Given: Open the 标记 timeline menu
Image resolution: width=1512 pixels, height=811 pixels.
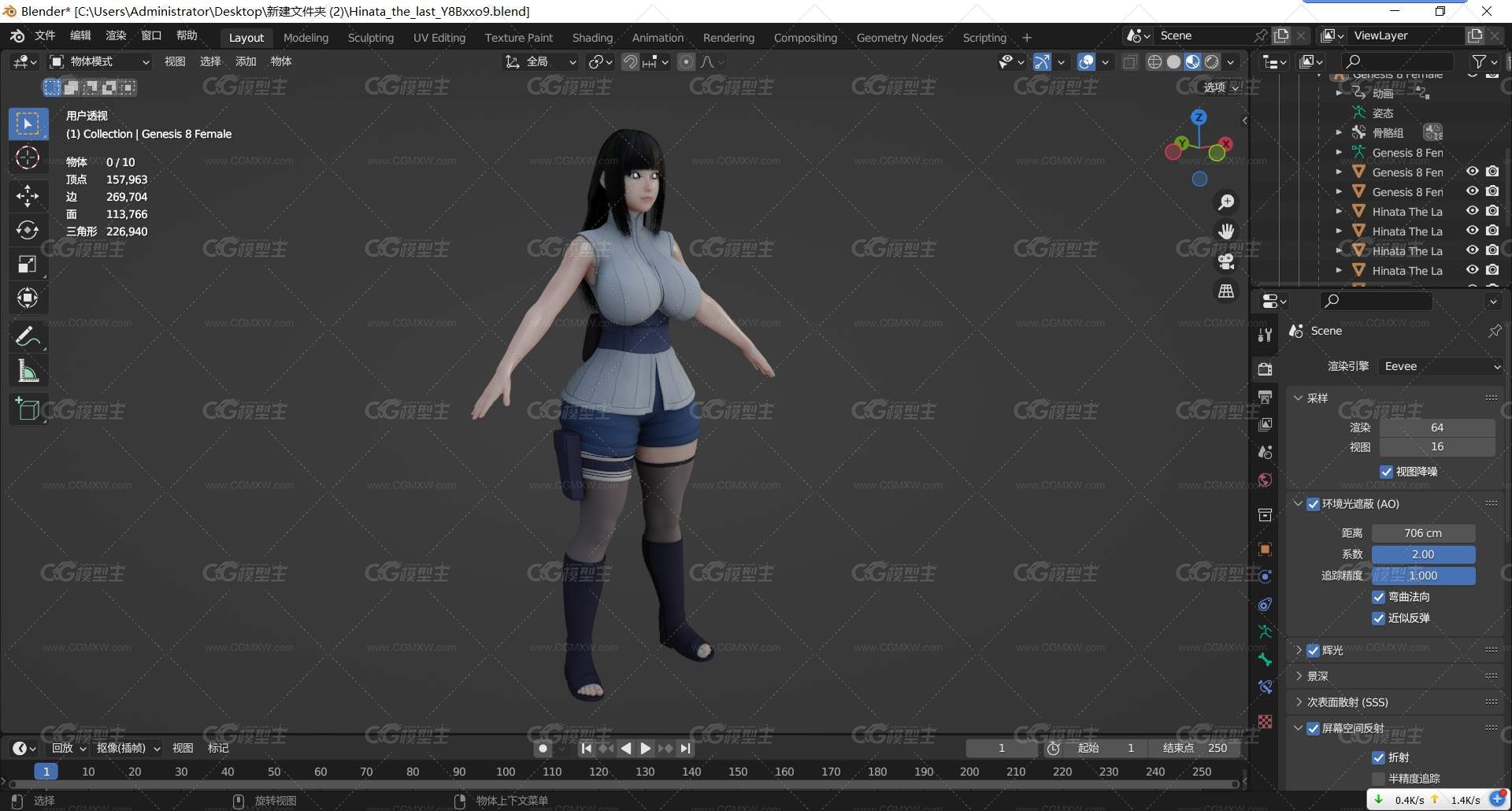Looking at the screenshot, I should tap(218, 748).
